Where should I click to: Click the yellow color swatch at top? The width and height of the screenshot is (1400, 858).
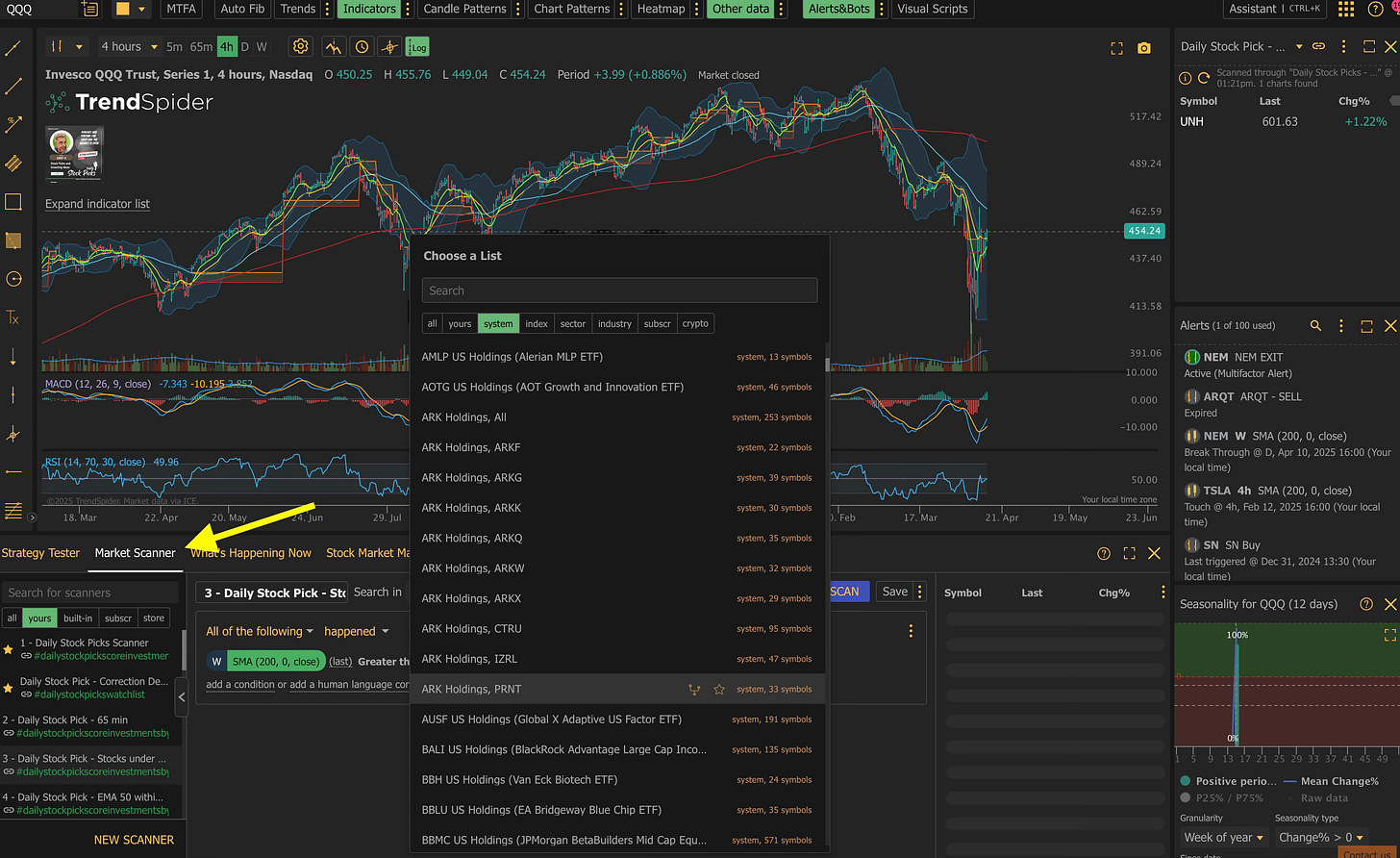[122, 10]
